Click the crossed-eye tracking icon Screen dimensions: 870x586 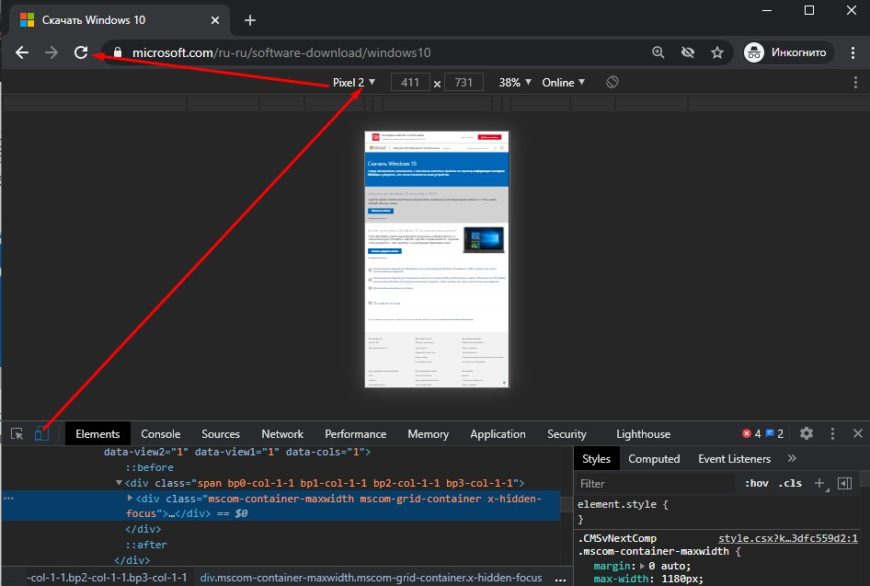pyautogui.click(x=688, y=53)
